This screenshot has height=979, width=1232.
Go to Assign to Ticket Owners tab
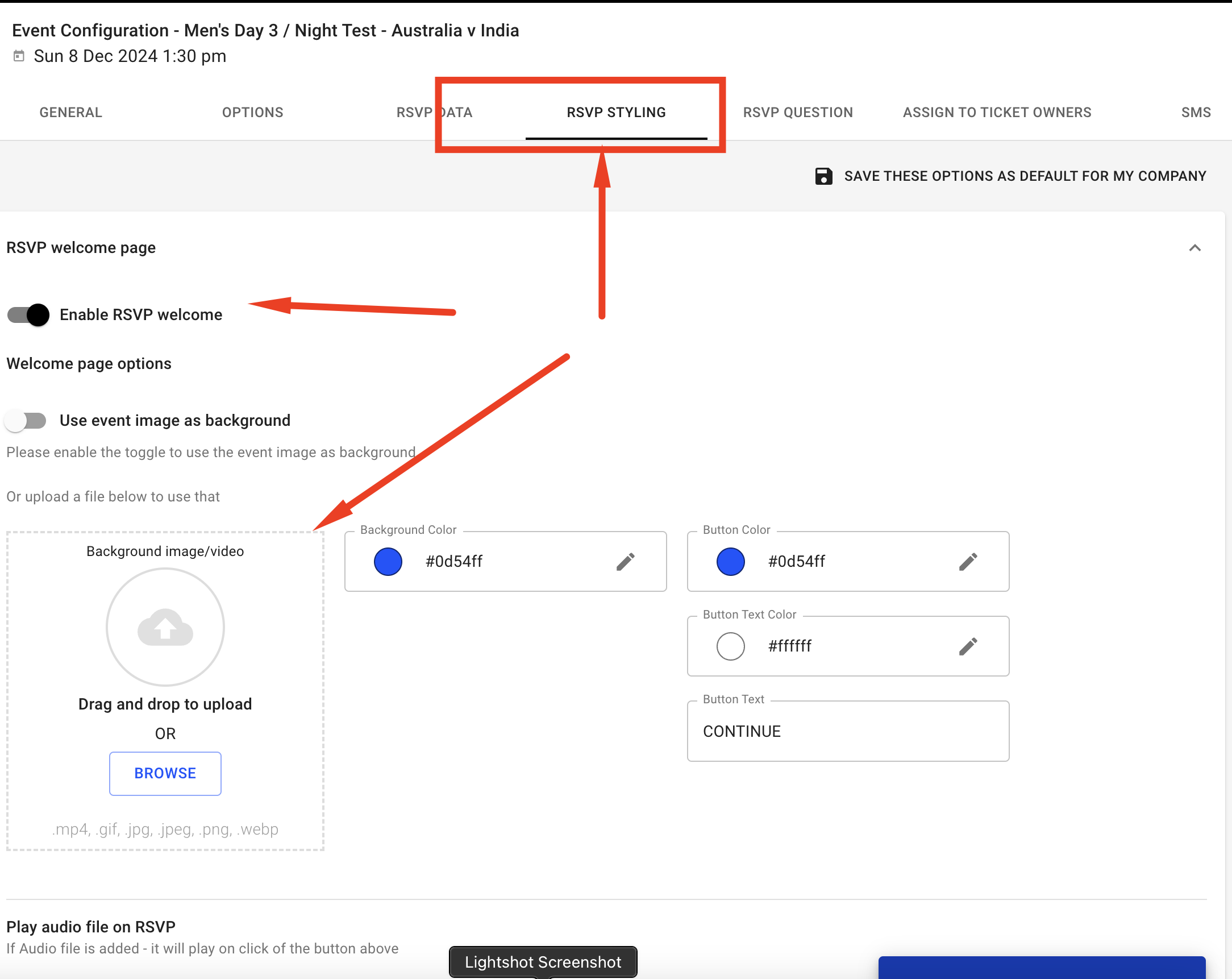(x=997, y=113)
